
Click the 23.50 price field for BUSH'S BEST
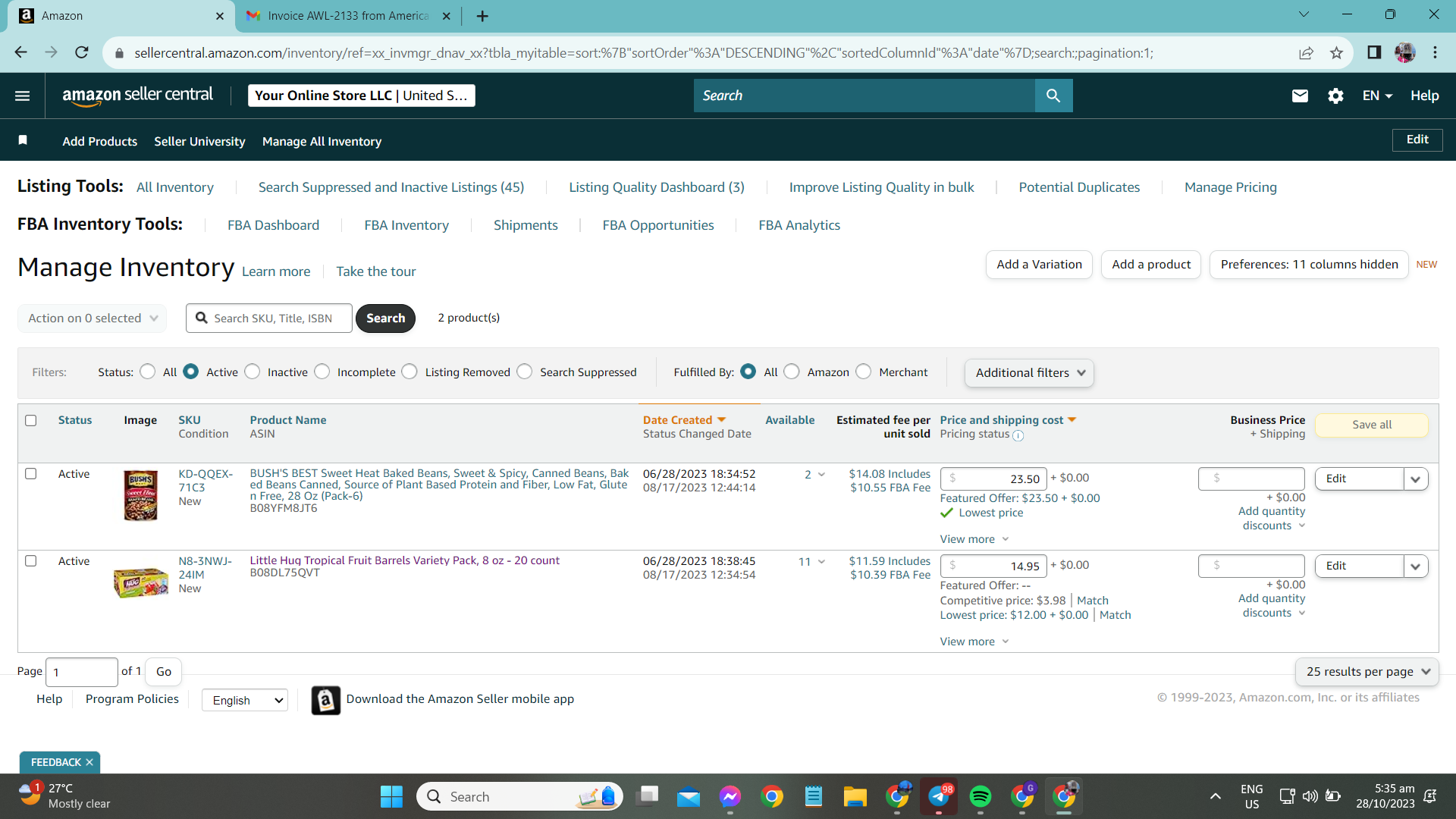tap(993, 479)
